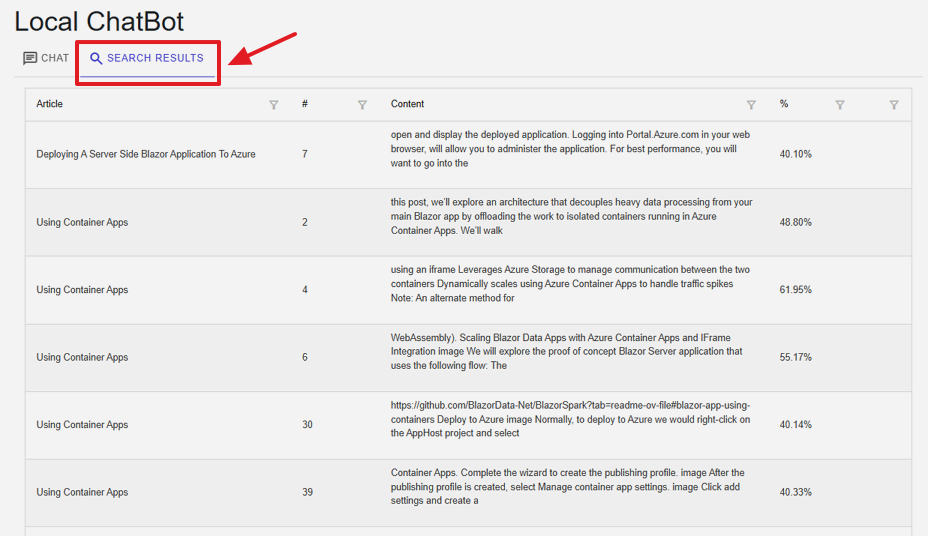Sort by the Content column header
This screenshot has width=928, height=536.
coord(407,104)
